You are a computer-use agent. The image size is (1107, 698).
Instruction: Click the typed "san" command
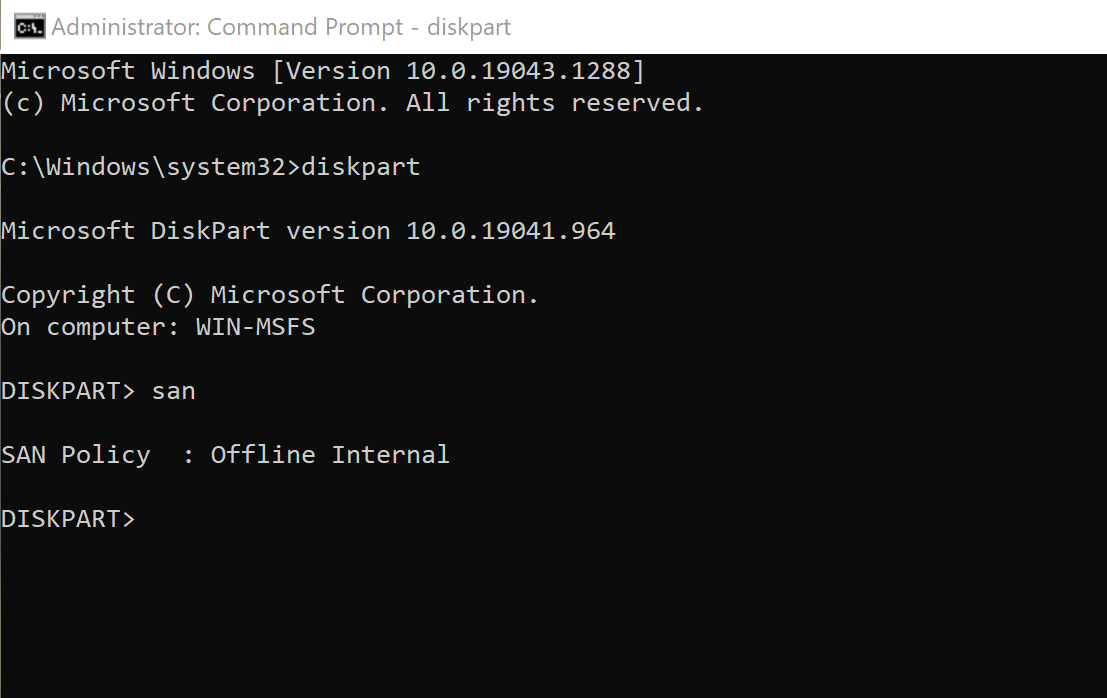173,391
